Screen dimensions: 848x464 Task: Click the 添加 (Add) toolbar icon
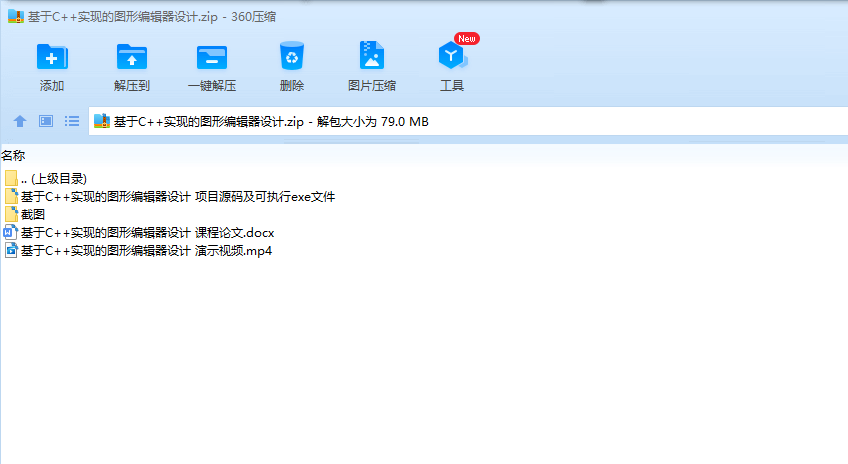coord(52,56)
